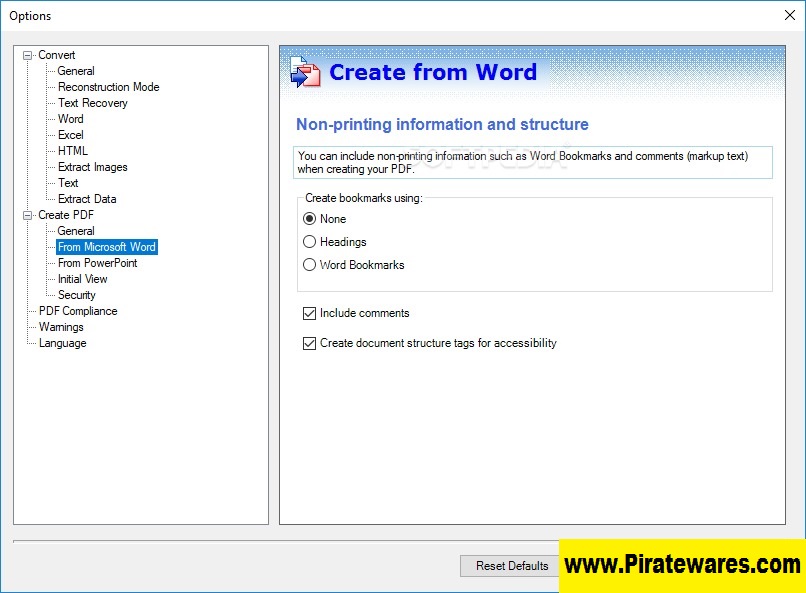
Task: Select Extract Images in the tree
Action: (x=92, y=167)
